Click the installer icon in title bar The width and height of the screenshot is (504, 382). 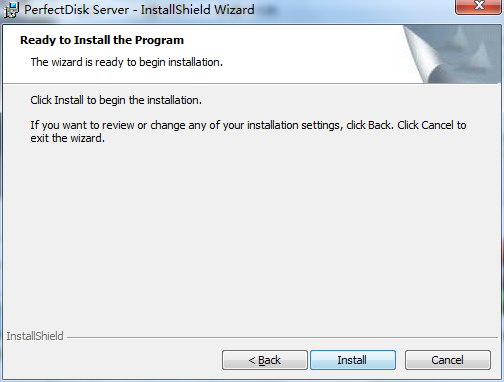click(x=11, y=10)
